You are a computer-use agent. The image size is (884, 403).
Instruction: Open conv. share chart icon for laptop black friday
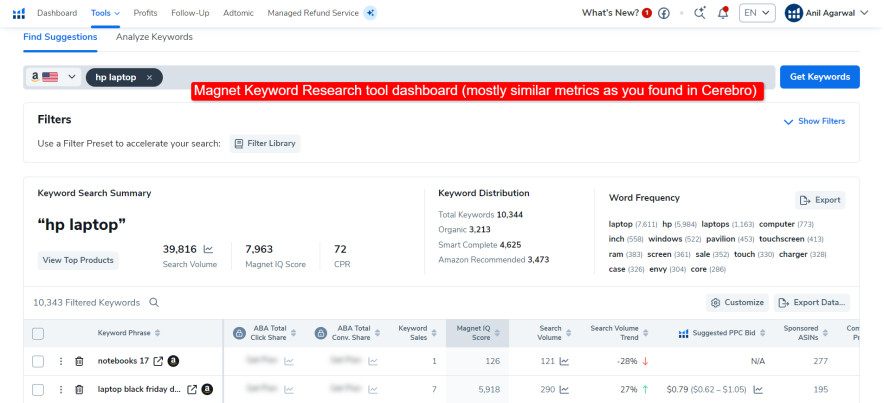[x=373, y=389]
